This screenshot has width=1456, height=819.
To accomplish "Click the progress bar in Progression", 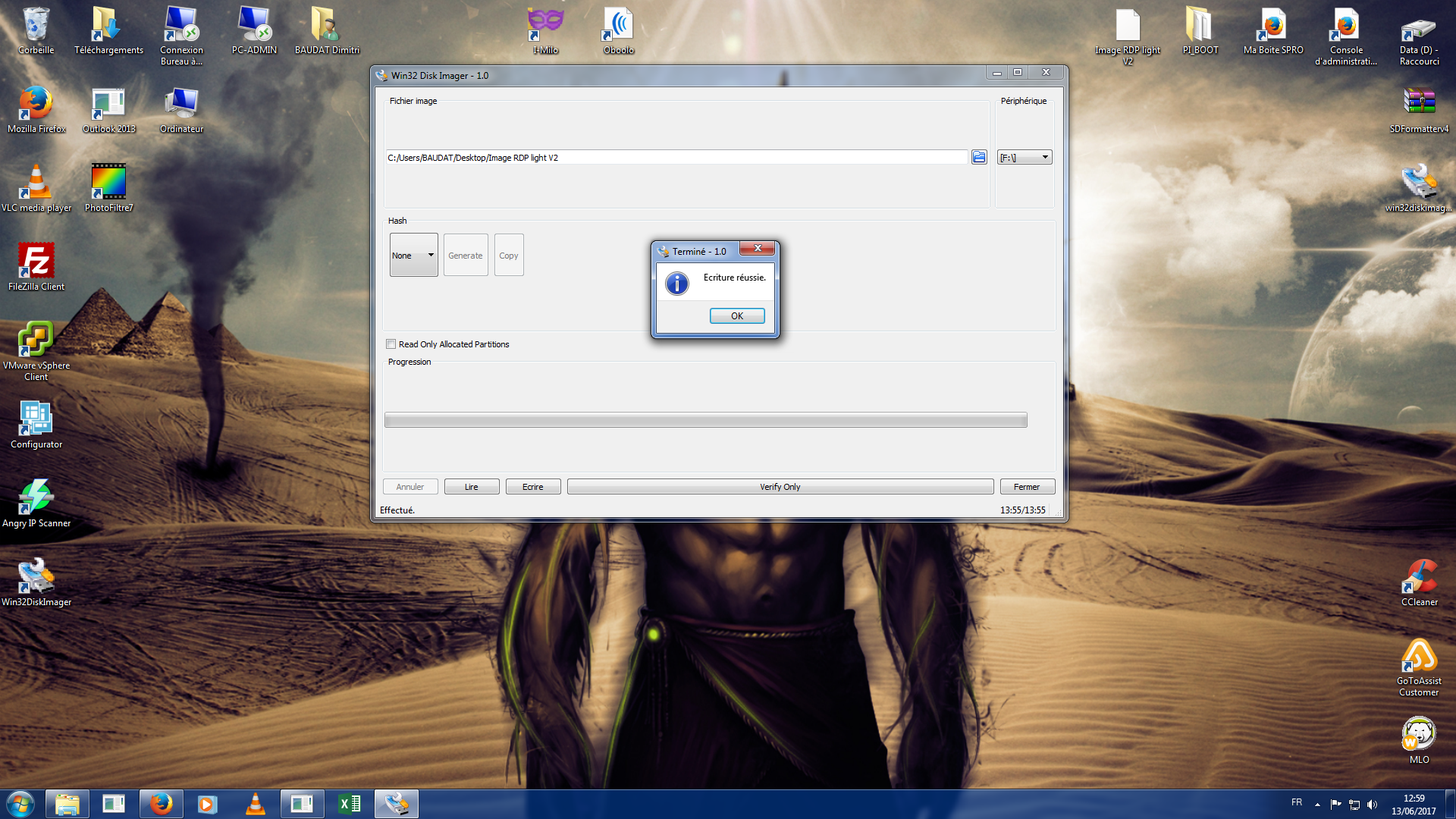I will point(705,420).
